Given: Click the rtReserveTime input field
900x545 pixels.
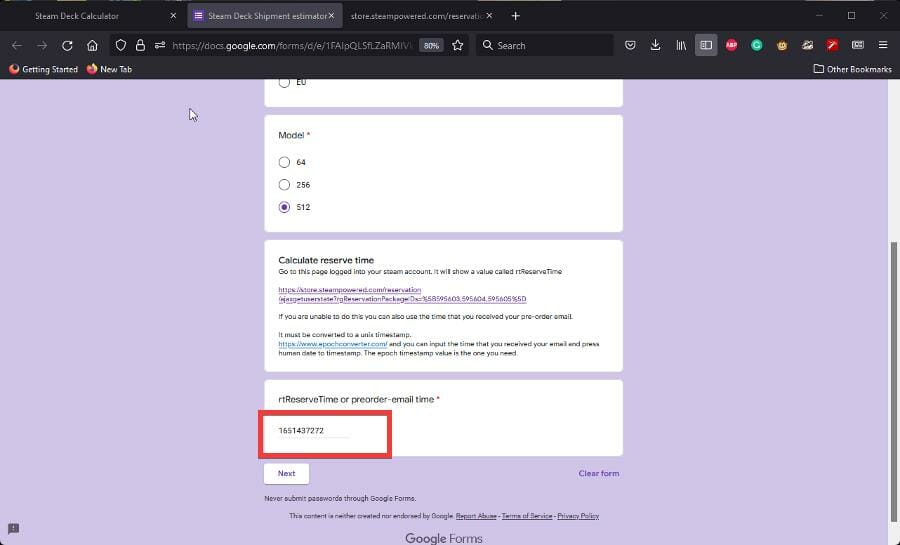Looking at the screenshot, I should (x=313, y=431).
